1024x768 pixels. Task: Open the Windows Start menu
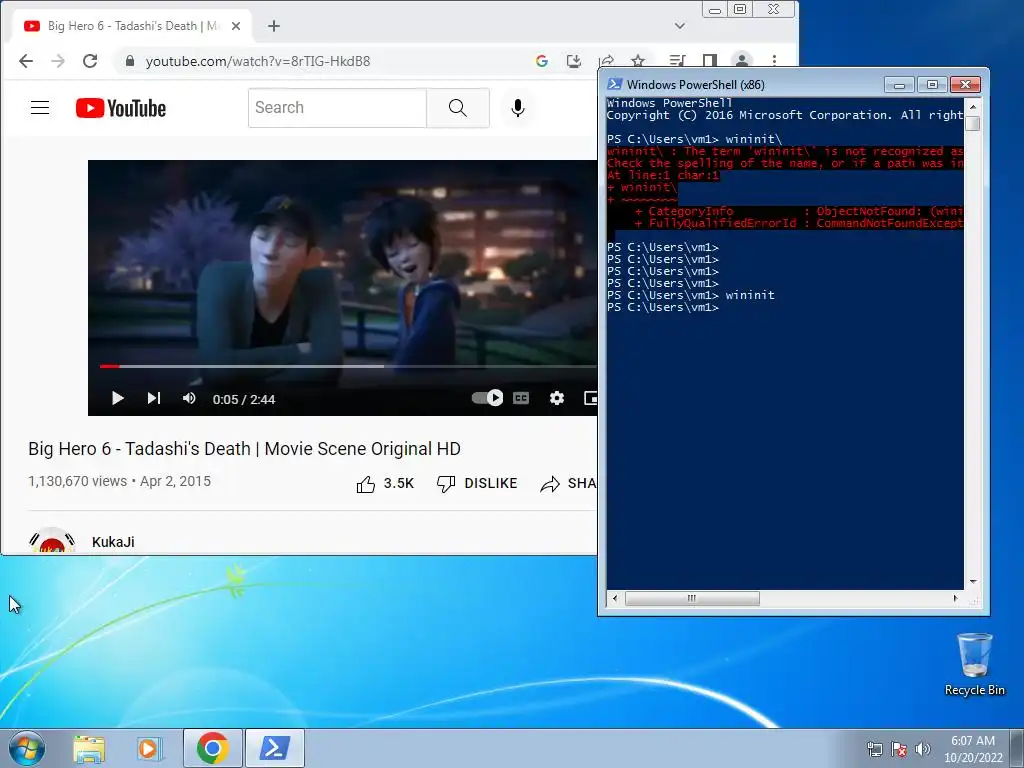[27, 748]
